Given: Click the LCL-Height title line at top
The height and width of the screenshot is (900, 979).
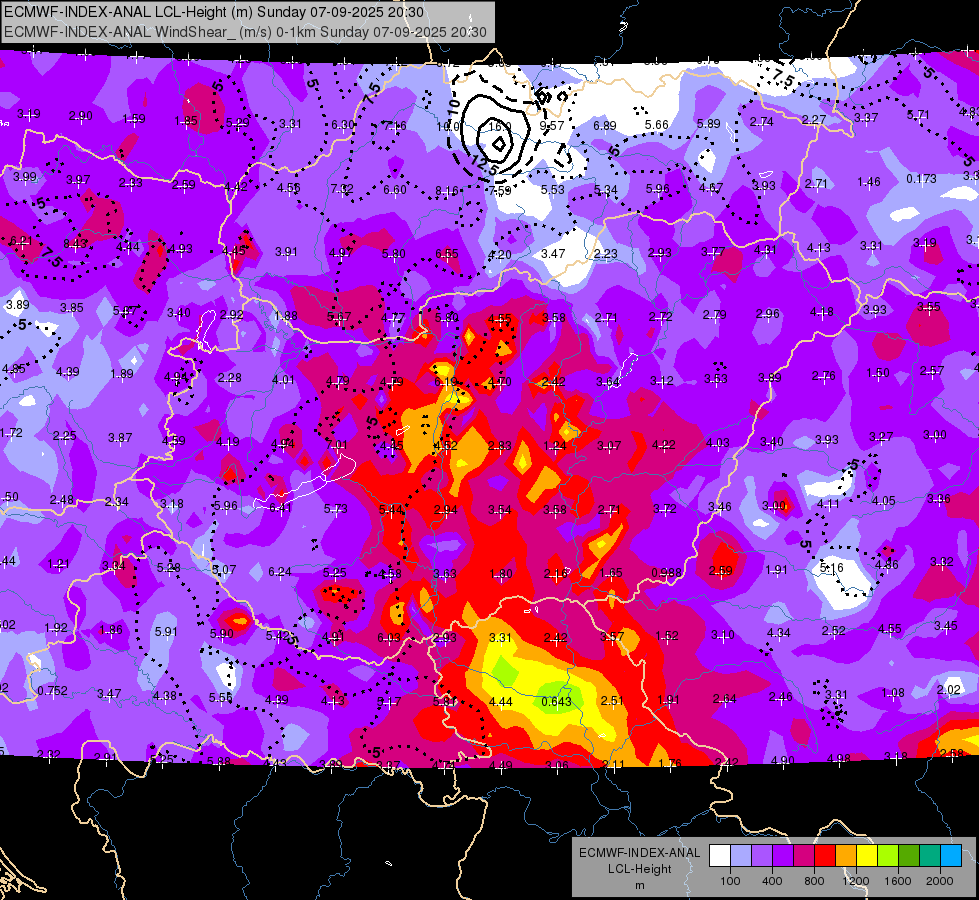Looking at the screenshot, I should [x=214, y=12].
